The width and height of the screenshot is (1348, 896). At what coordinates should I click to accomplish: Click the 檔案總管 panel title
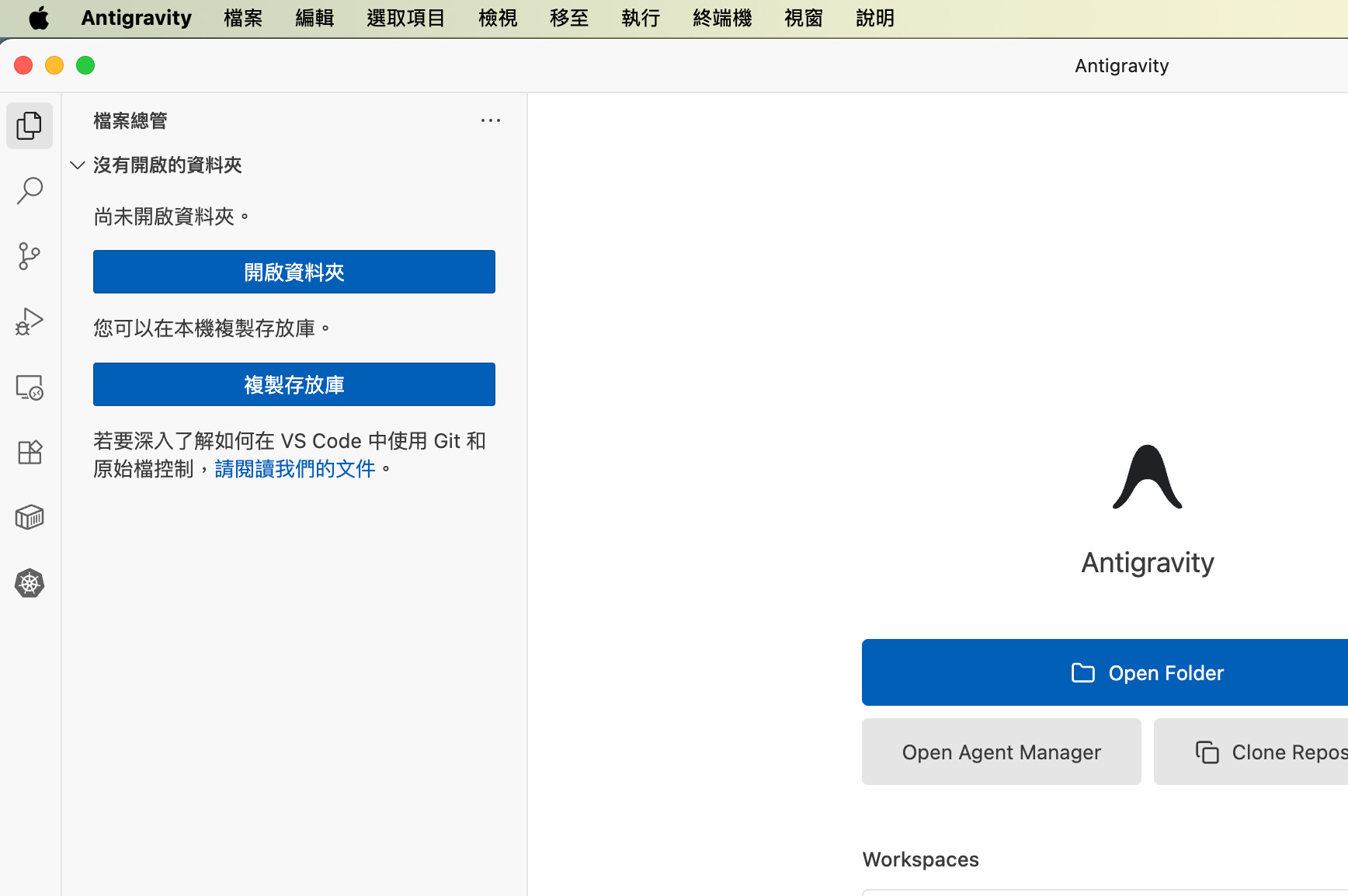click(x=130, y=120)
